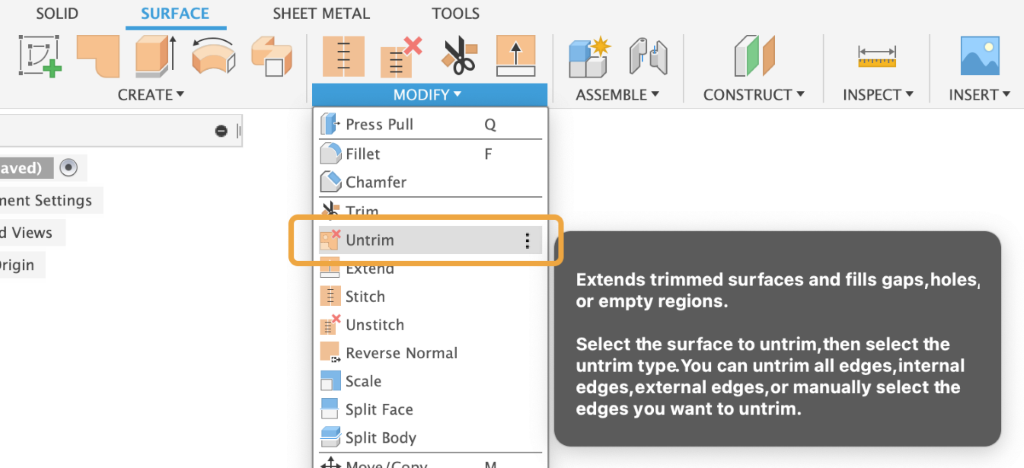
Task: Choose Split Face from the Modify menu
Action: (x=379, y=410)
